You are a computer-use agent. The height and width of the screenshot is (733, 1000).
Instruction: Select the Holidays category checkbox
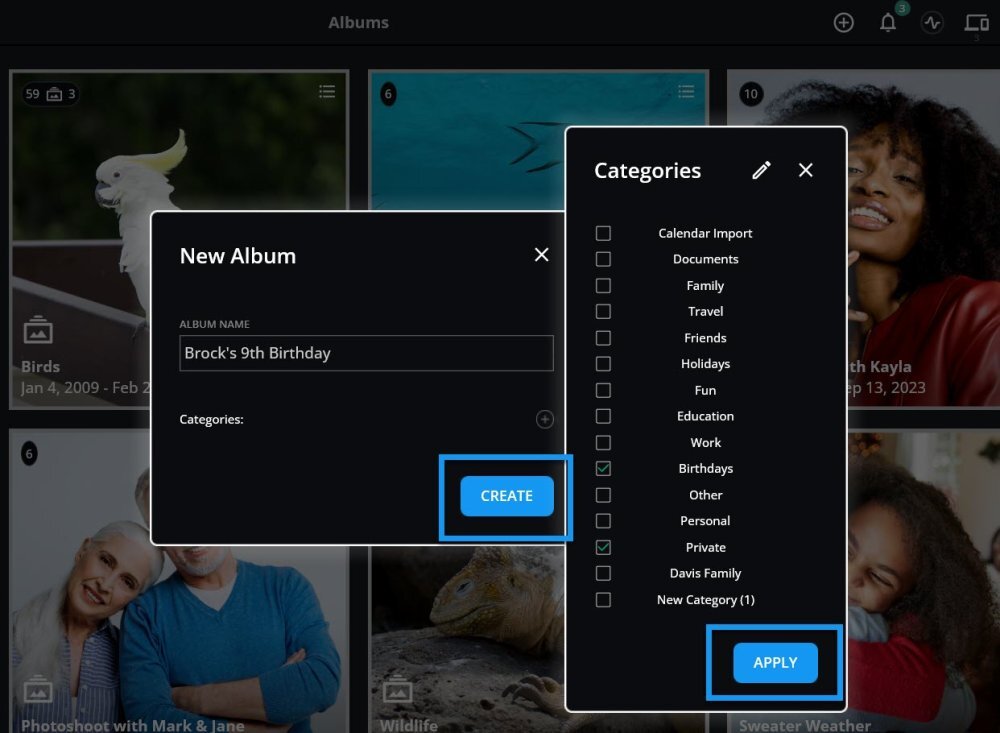click(603, 364)
